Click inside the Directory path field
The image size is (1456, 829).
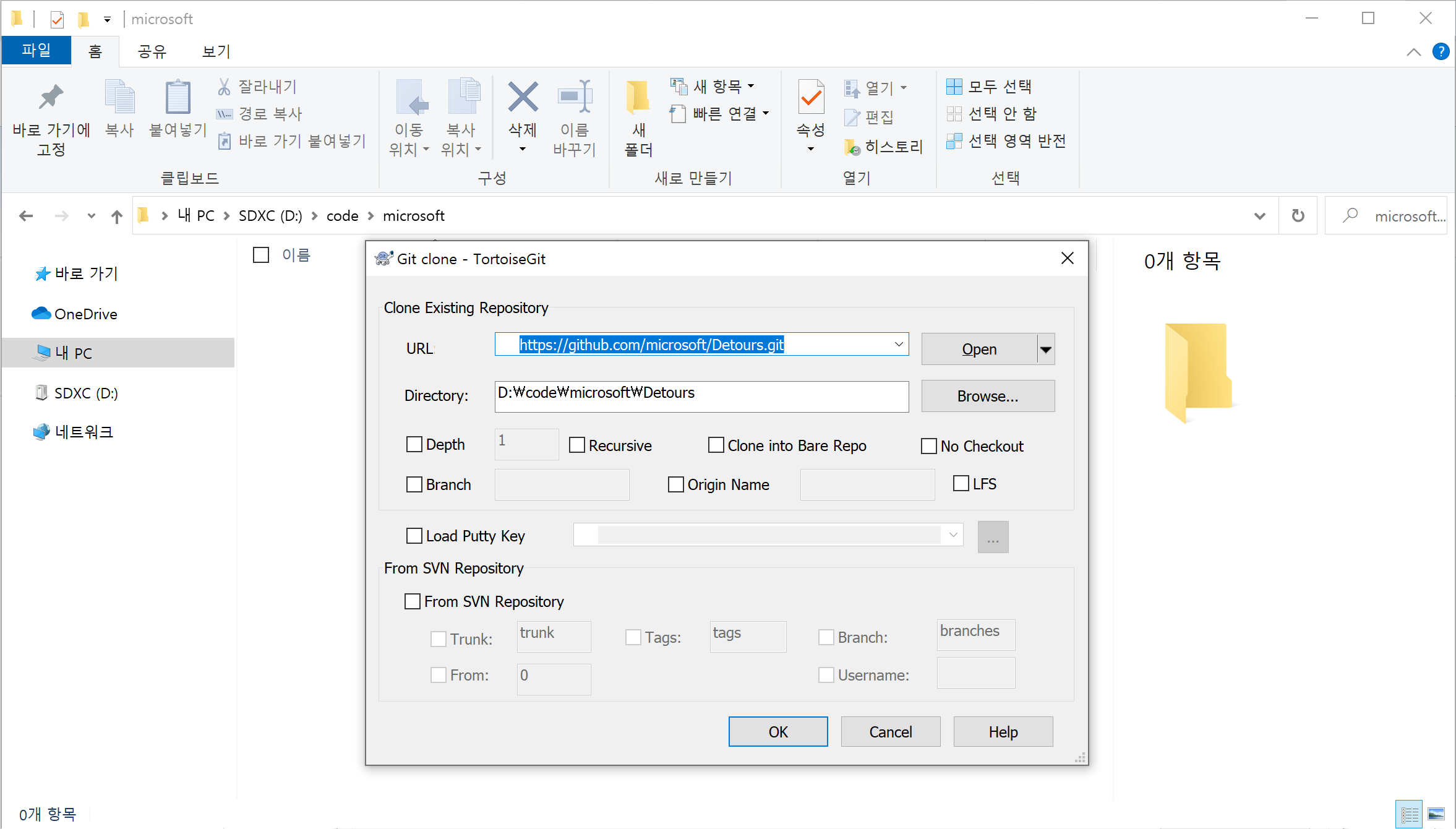point(701,396)
